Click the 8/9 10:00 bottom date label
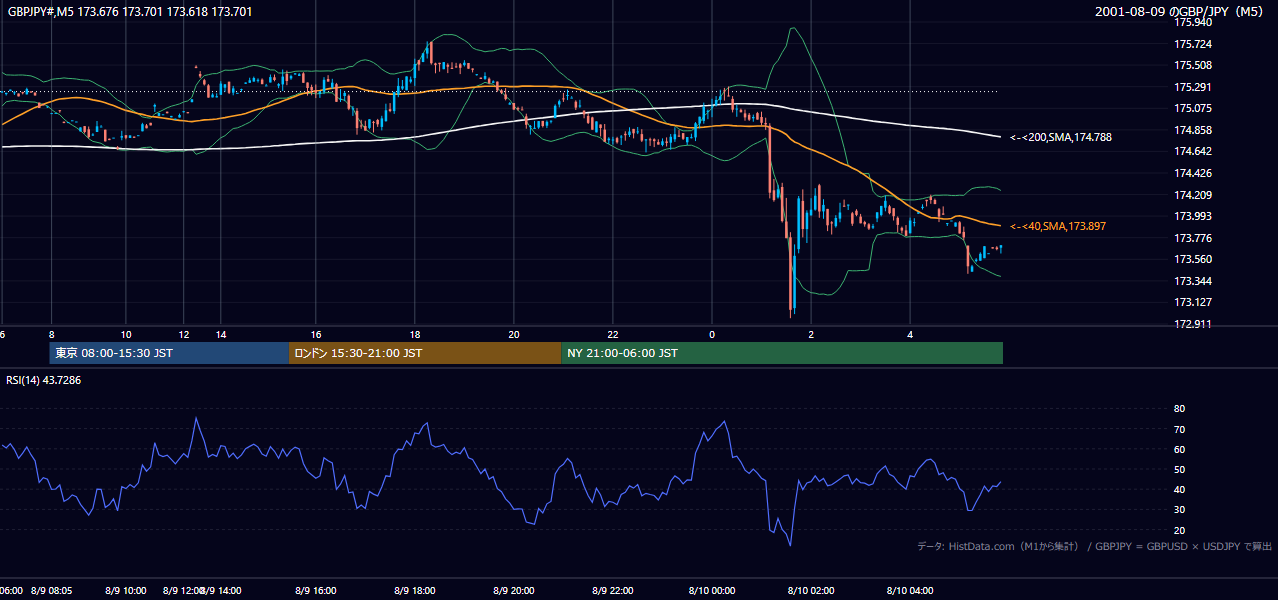The image size is (1278, 600). 126,591
